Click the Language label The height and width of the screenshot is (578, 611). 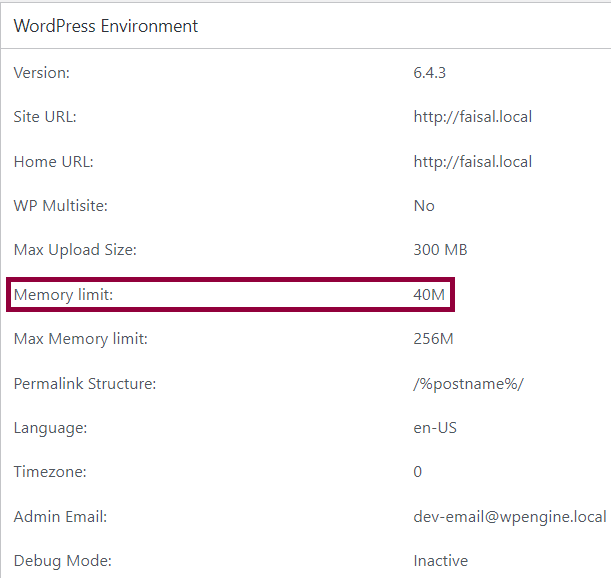click(x=50, y=428)
